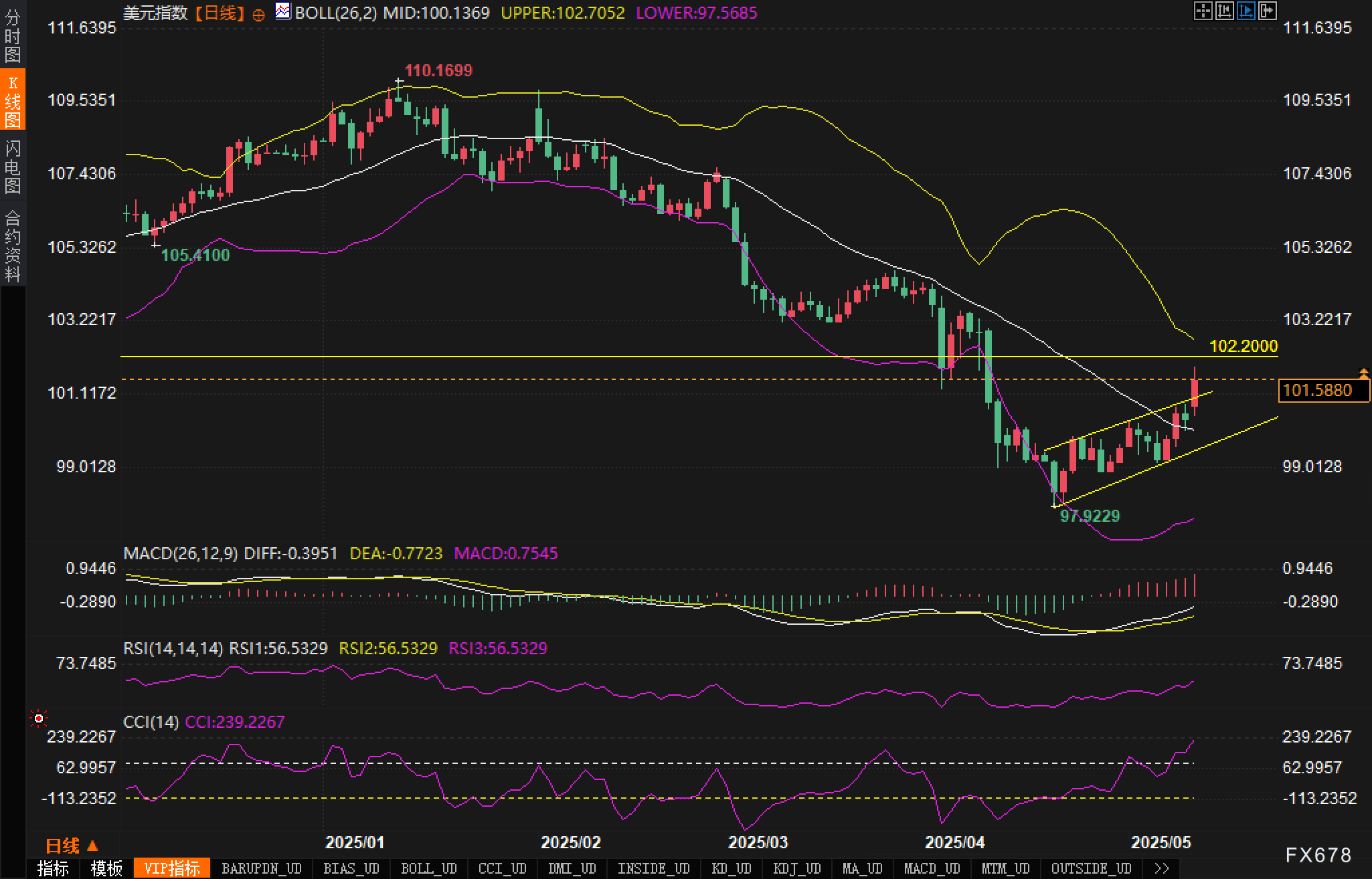Viewport: 1372px width, 879px height.
Task: Click the BOLL indicator chart icon
Action: click(x=283, y=11)
